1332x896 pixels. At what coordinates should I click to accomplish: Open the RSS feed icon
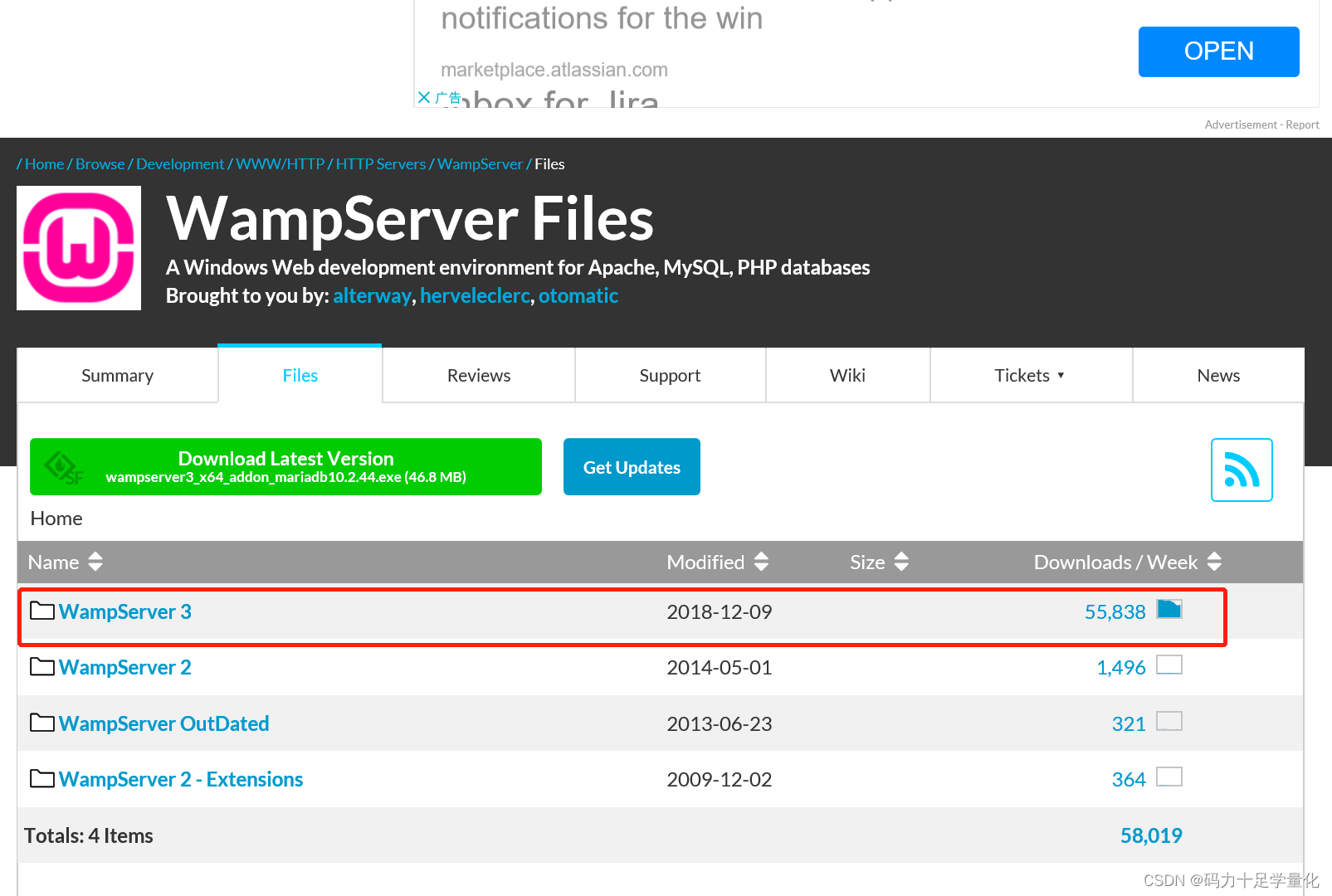[x=1242, y=470]
